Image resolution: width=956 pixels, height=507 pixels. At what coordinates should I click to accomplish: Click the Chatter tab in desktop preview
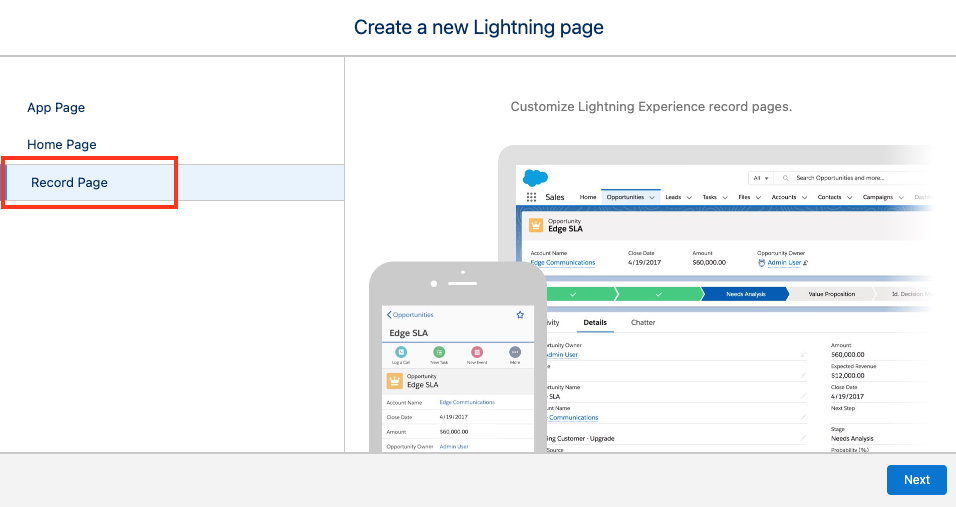(x=643, y=322)
